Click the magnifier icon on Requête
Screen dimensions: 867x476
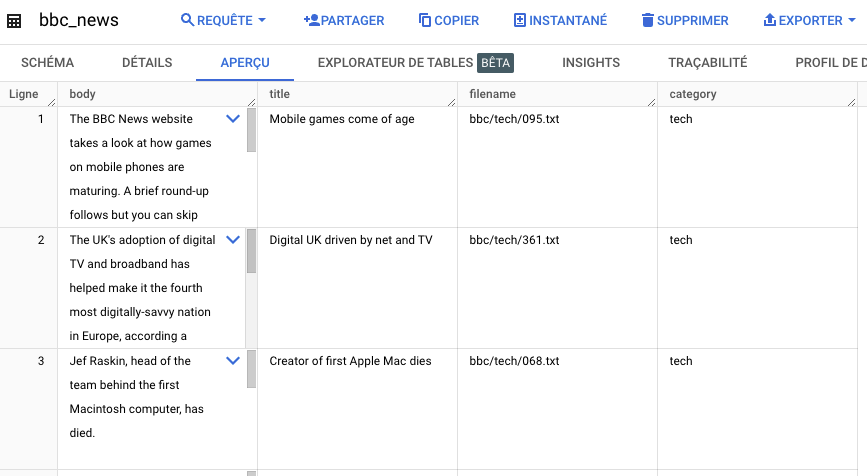click(187, 20)
